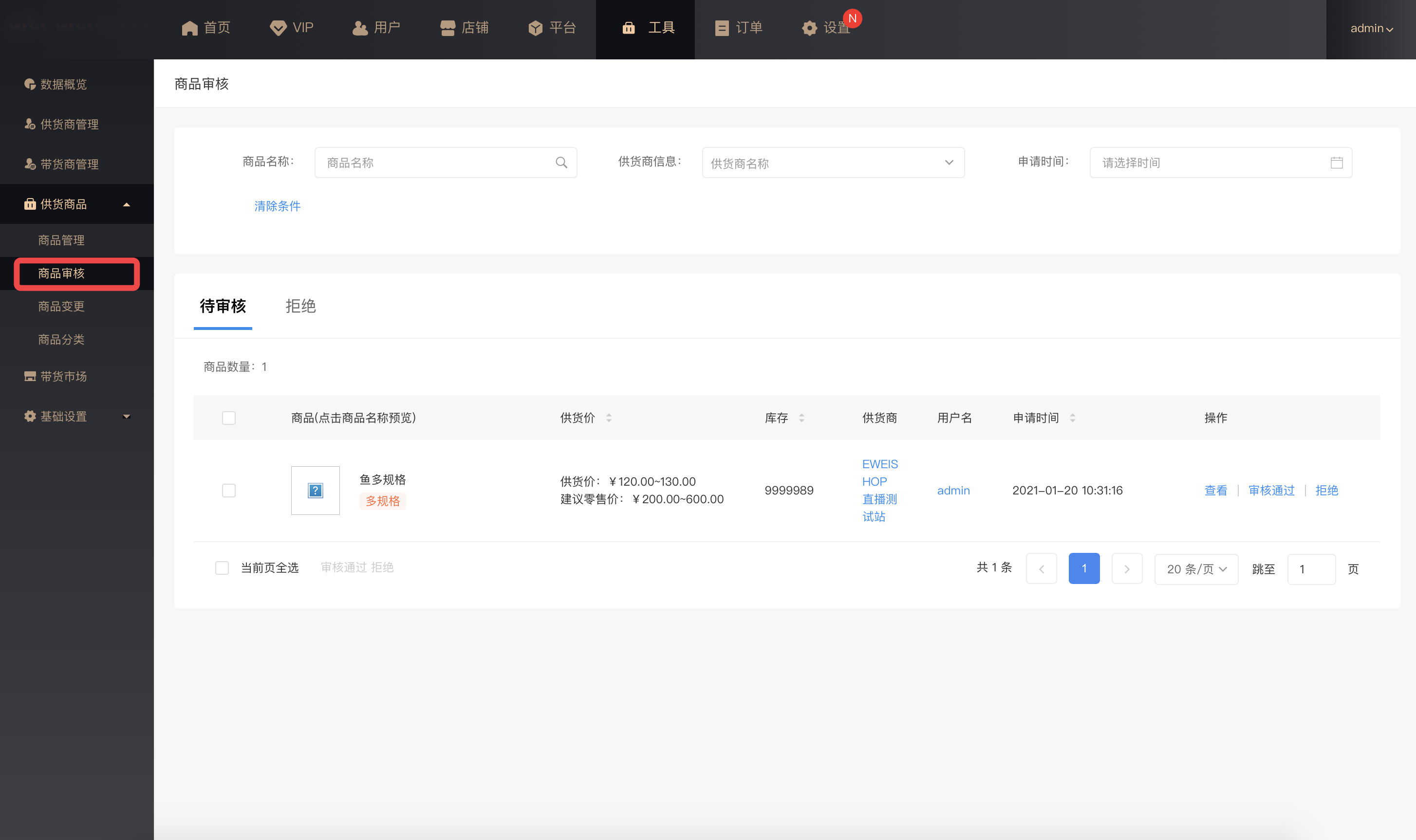Click the calendar icon in application time field
This screenshot has width=1416, height=840.
1336,163
